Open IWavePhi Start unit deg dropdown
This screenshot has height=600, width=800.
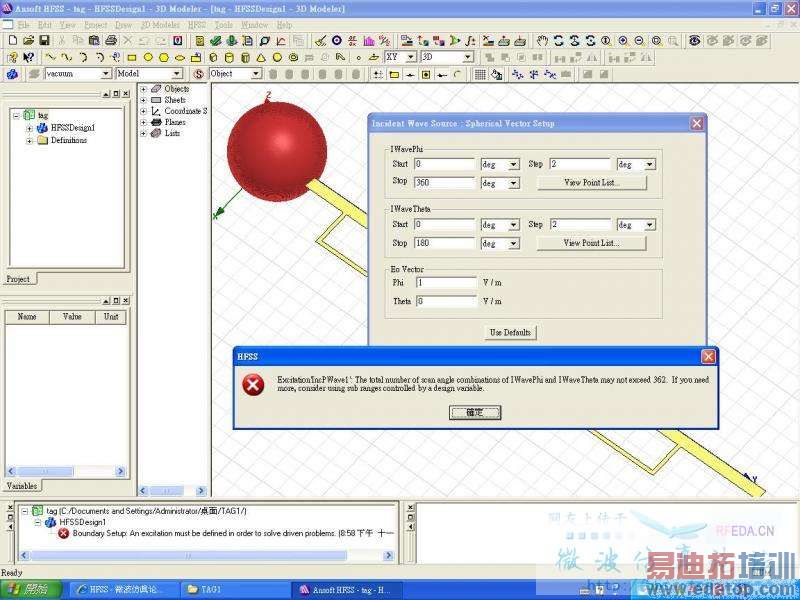514,164
